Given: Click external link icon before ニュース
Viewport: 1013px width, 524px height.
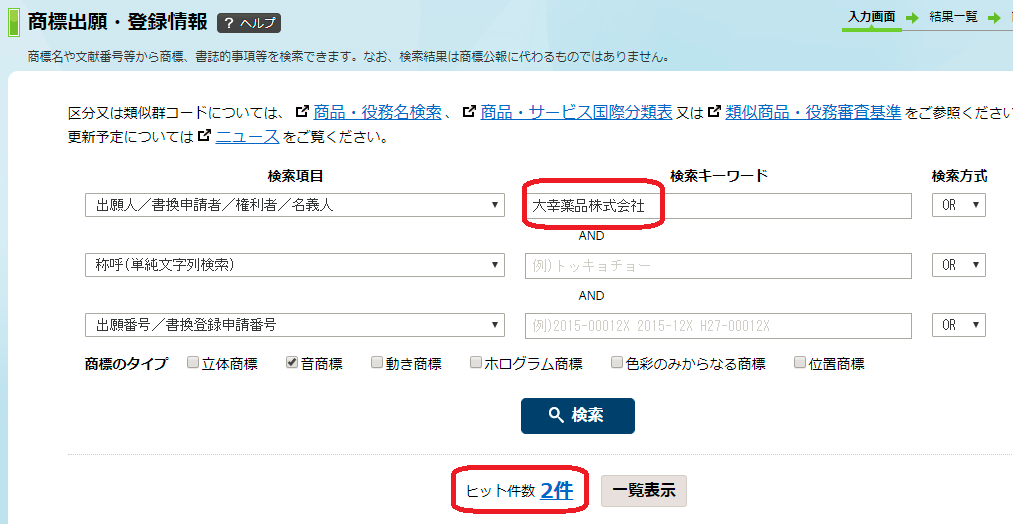Looking at the screenshot, I should (x=204, y=136).
